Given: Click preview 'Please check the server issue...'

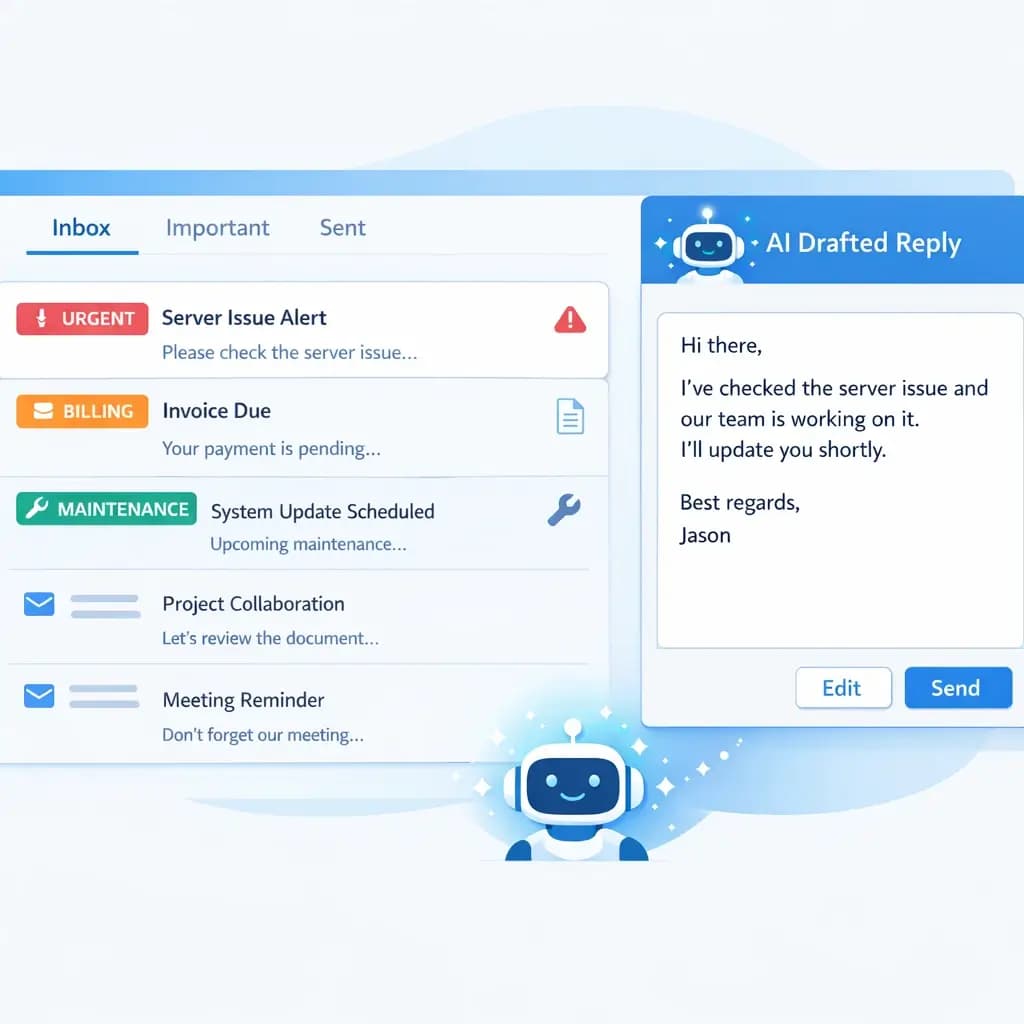Looking at the screenshot, I should pos(289,353).
